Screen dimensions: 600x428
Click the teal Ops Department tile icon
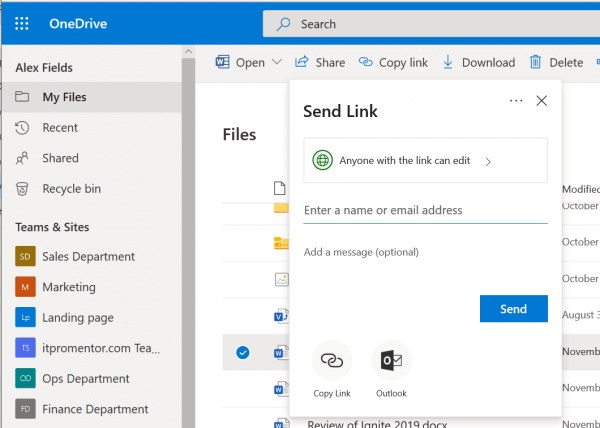[25, 379]
